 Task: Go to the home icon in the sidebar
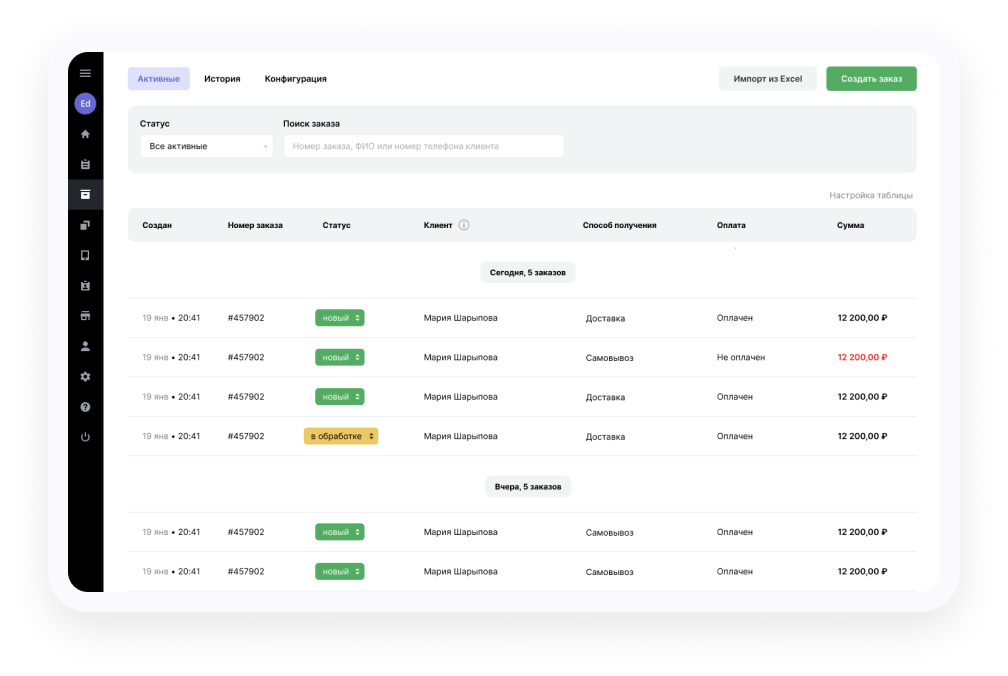(x=85, y=134)
